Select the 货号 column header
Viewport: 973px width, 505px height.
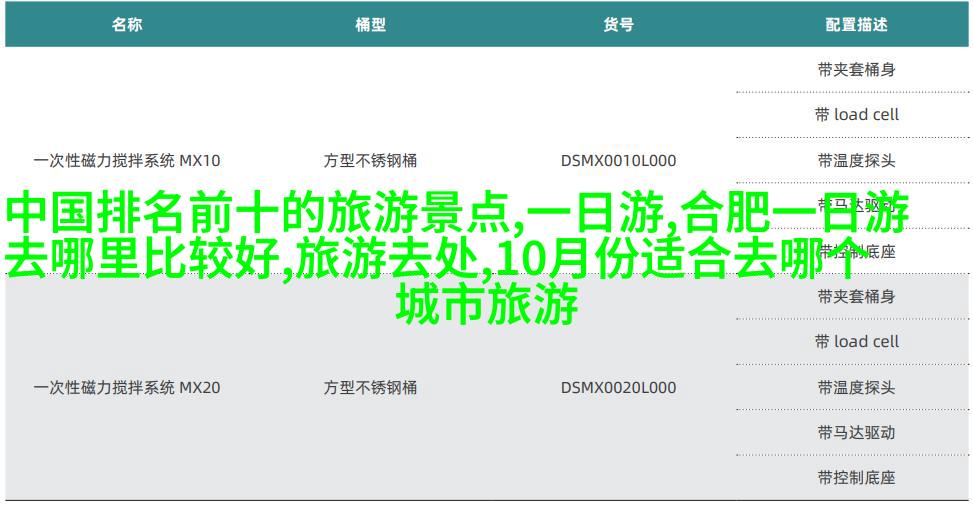(618, 25)
